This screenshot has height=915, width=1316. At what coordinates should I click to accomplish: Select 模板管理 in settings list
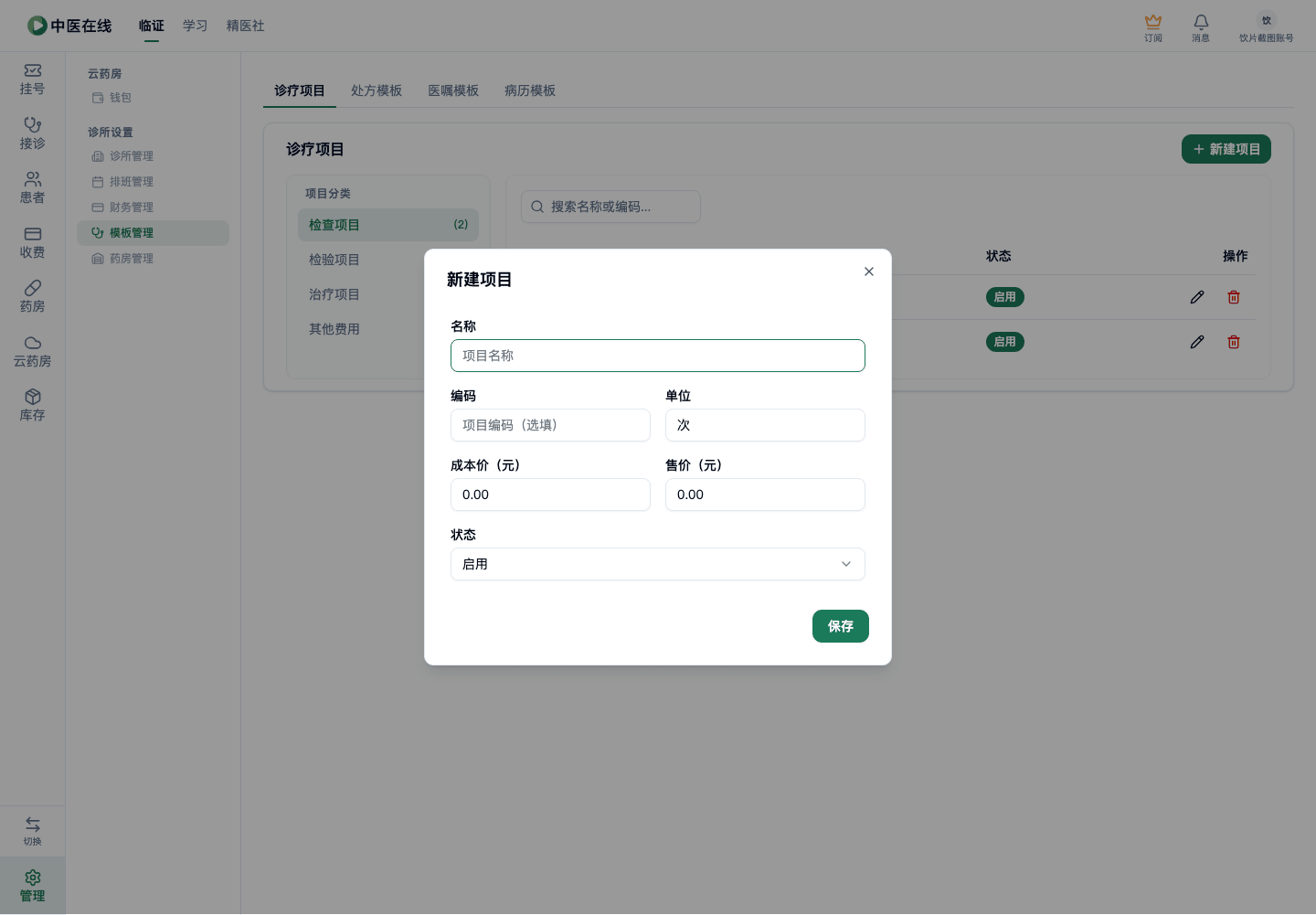153,233
